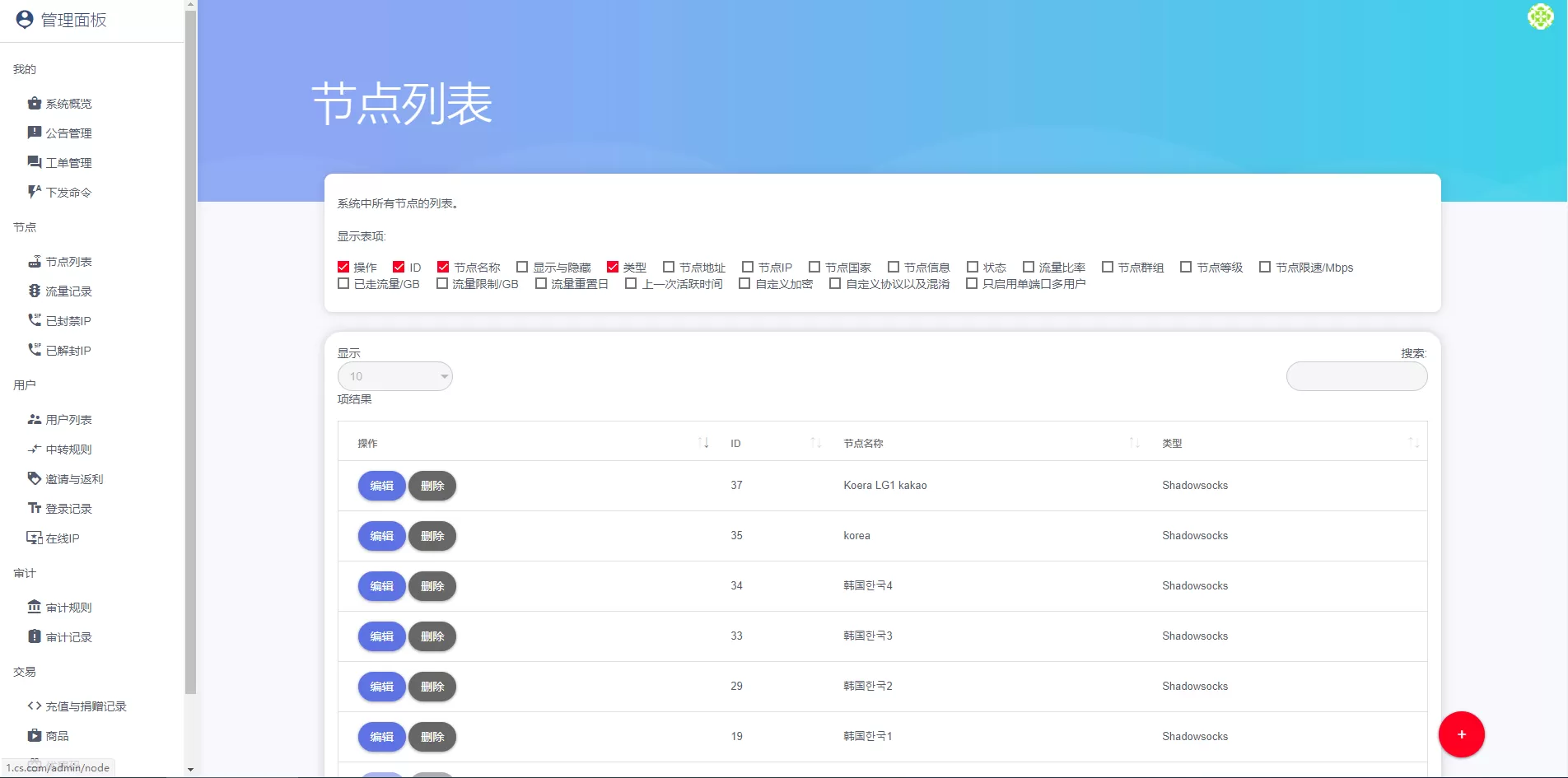
Task: Click the green avatar icon at top right
Action: (x=1540, y=16)
